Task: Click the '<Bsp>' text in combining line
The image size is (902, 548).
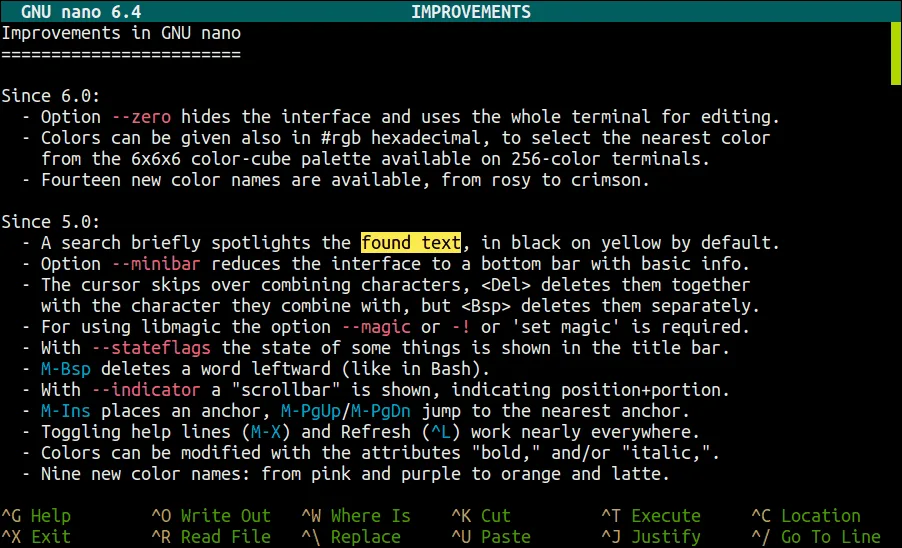Action: tap(486, 306)
